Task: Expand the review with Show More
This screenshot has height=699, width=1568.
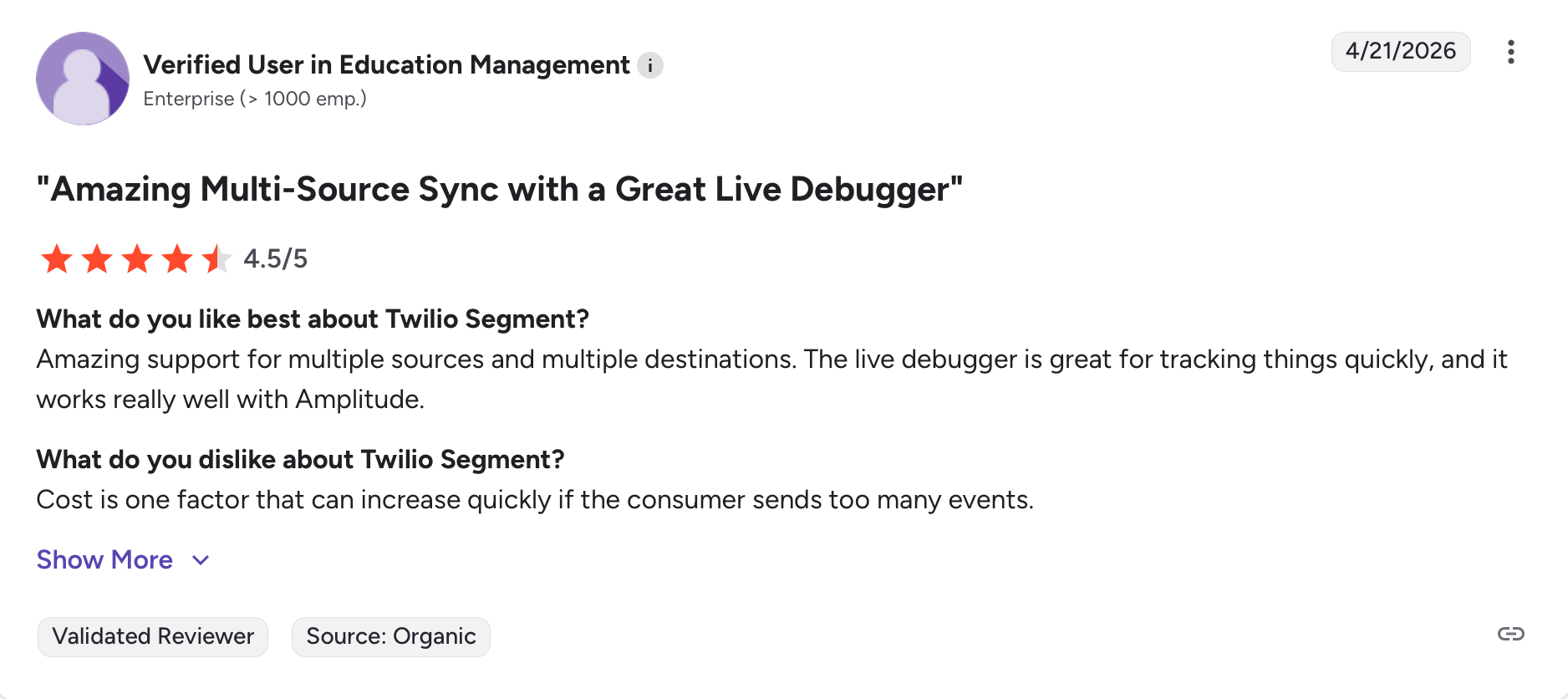Action: pos(104,559)
